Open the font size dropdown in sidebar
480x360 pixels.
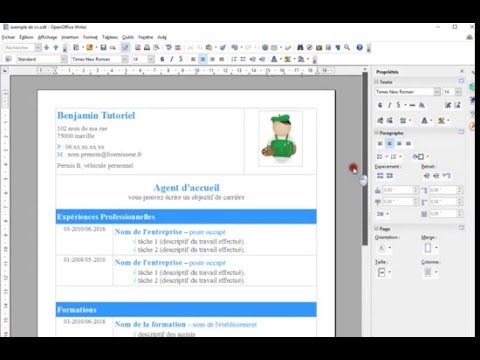pos(458,92)
